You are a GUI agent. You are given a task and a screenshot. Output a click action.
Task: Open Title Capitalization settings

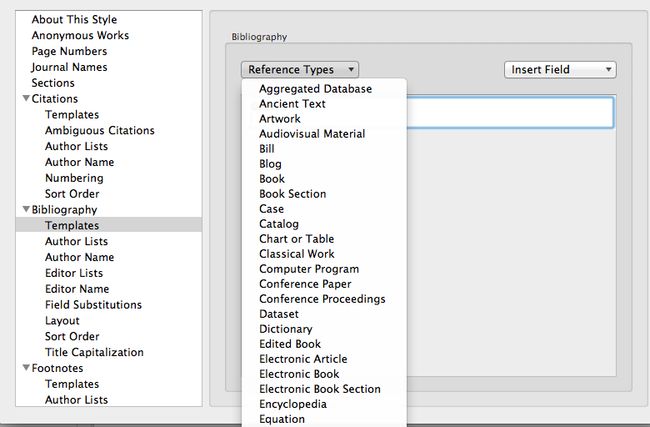(x=95, y=352)
